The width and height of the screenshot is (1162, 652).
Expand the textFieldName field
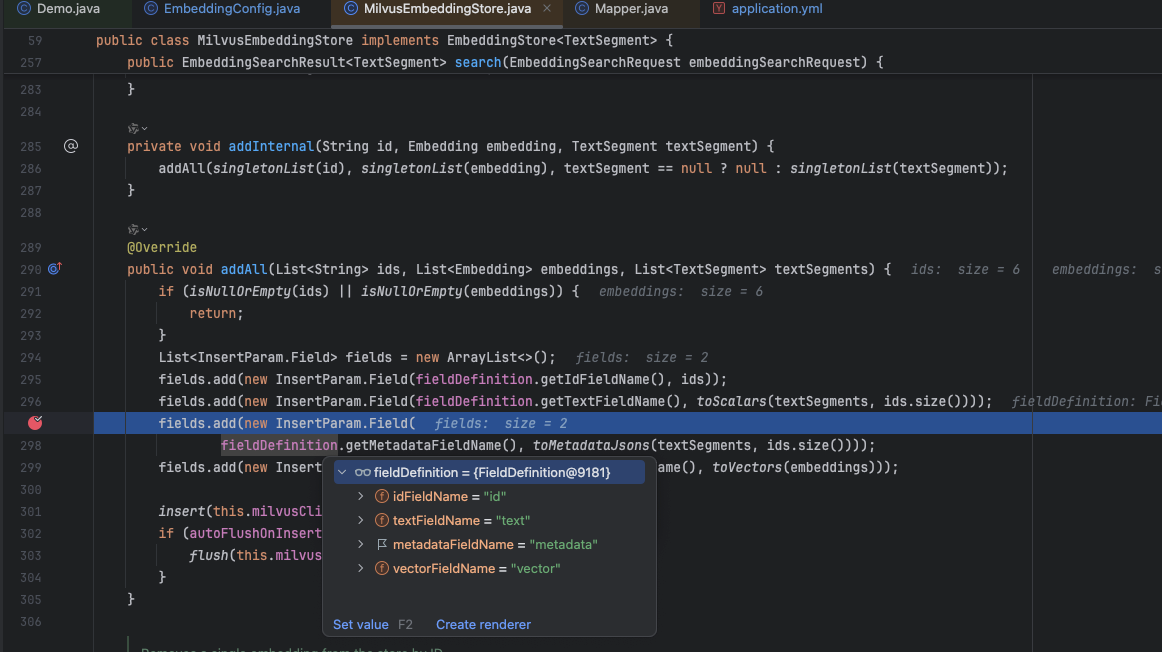pyautogui.click(x=361, y=521)
